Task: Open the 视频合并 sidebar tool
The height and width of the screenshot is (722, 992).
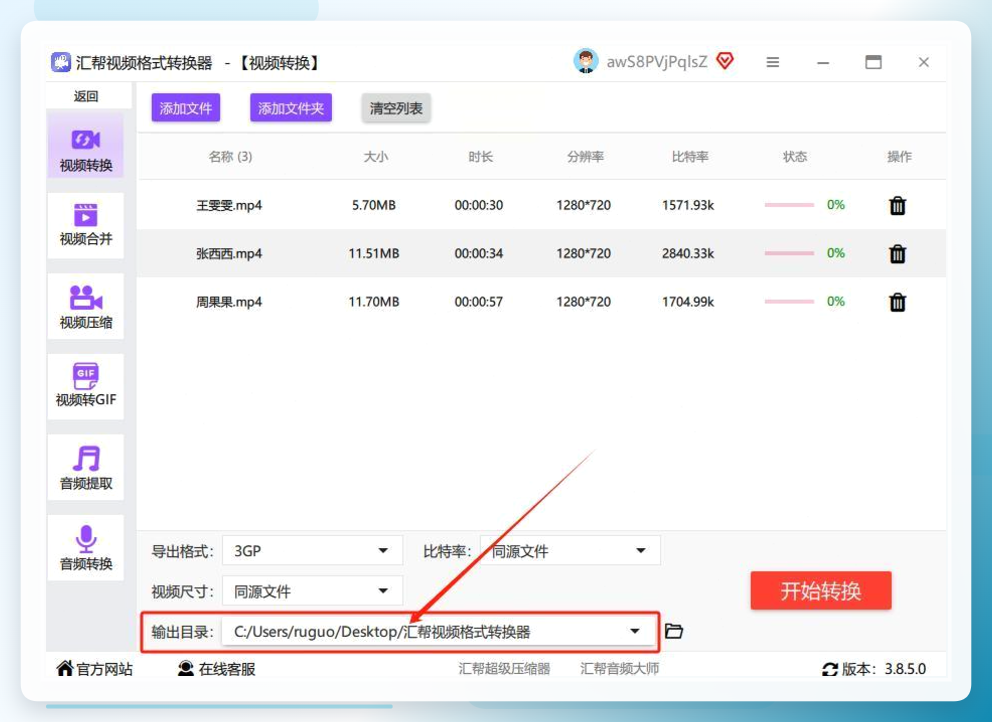Action: click(85, 225)
